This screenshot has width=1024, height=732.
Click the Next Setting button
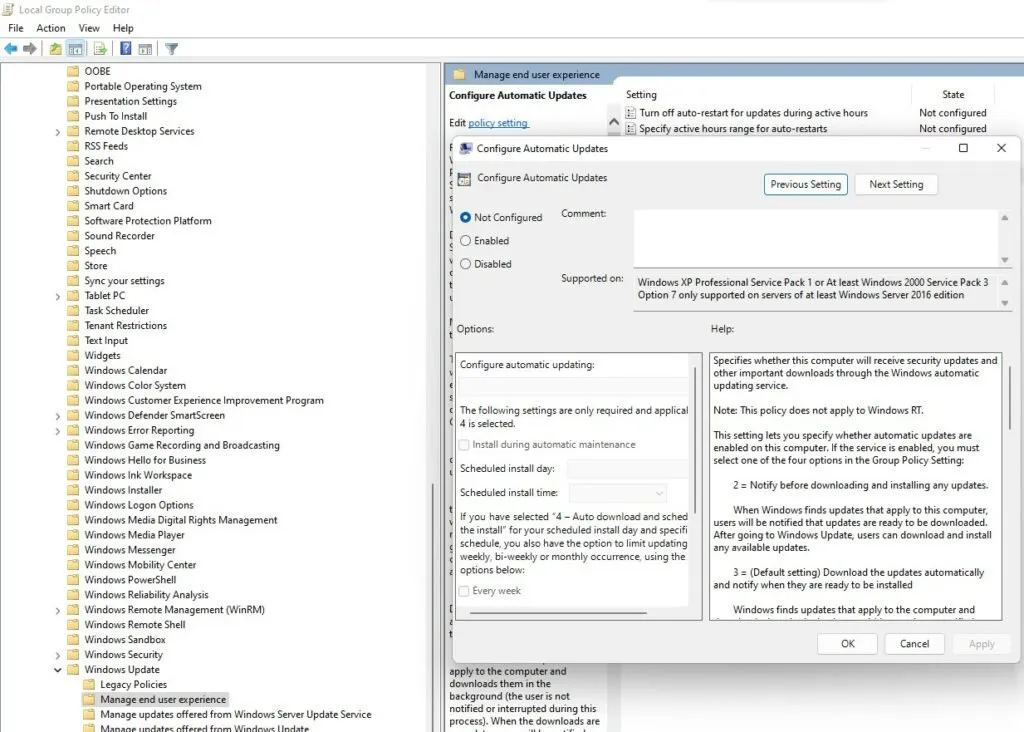tap(895, 184)
